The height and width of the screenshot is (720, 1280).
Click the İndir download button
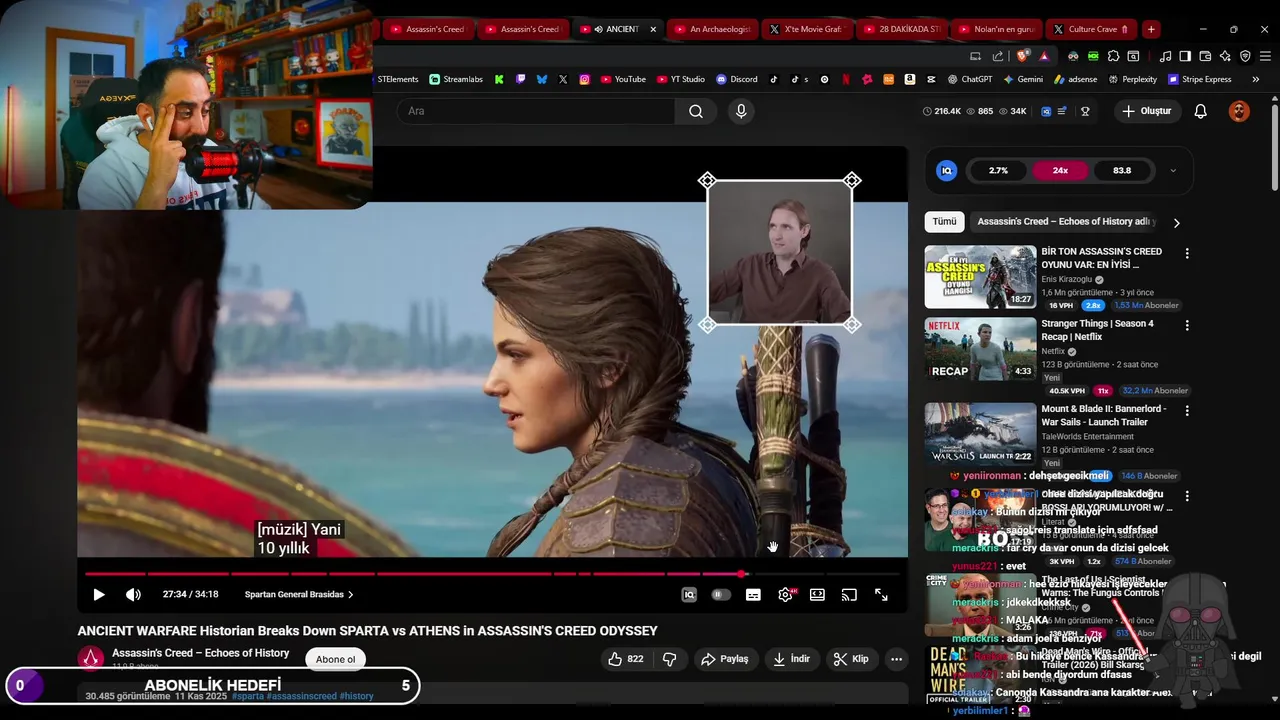[792, 659]
